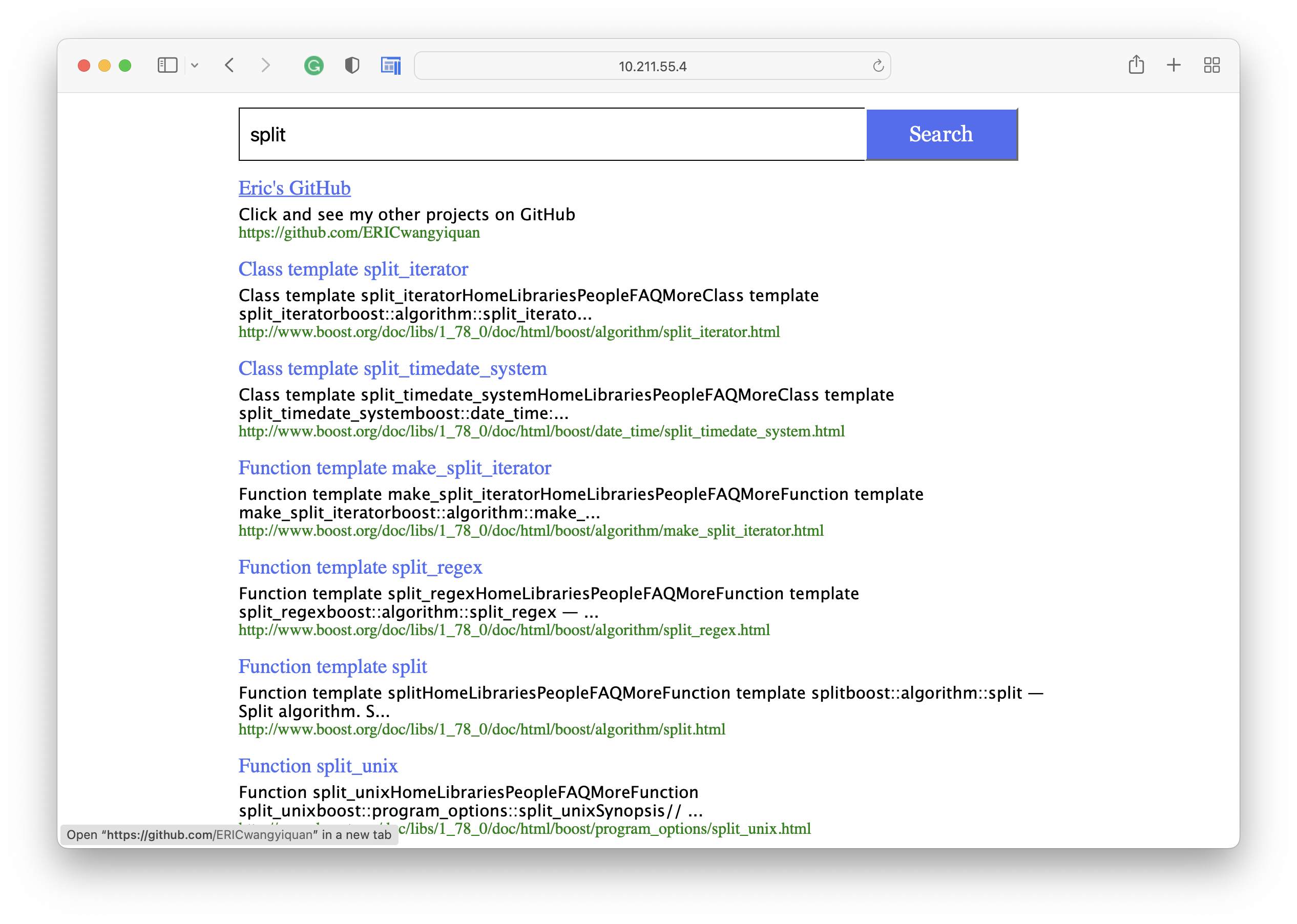This screenshot has height=924, width=1297.
Task: Open a new tab with plus icon
Action: click(1174, 66)
